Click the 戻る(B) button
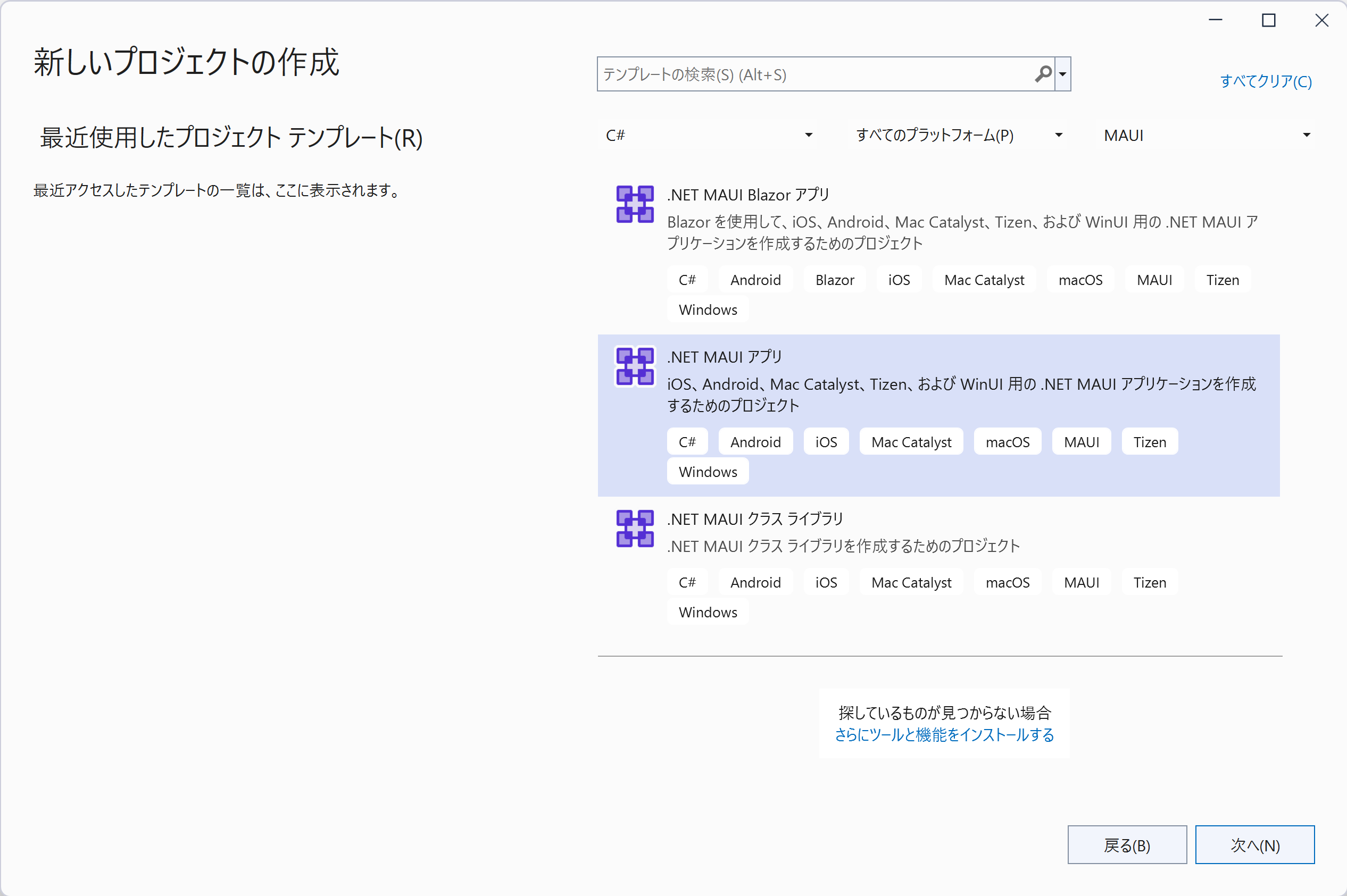The height and width of the screenshot is (896, 1347). click(1127, 844)
